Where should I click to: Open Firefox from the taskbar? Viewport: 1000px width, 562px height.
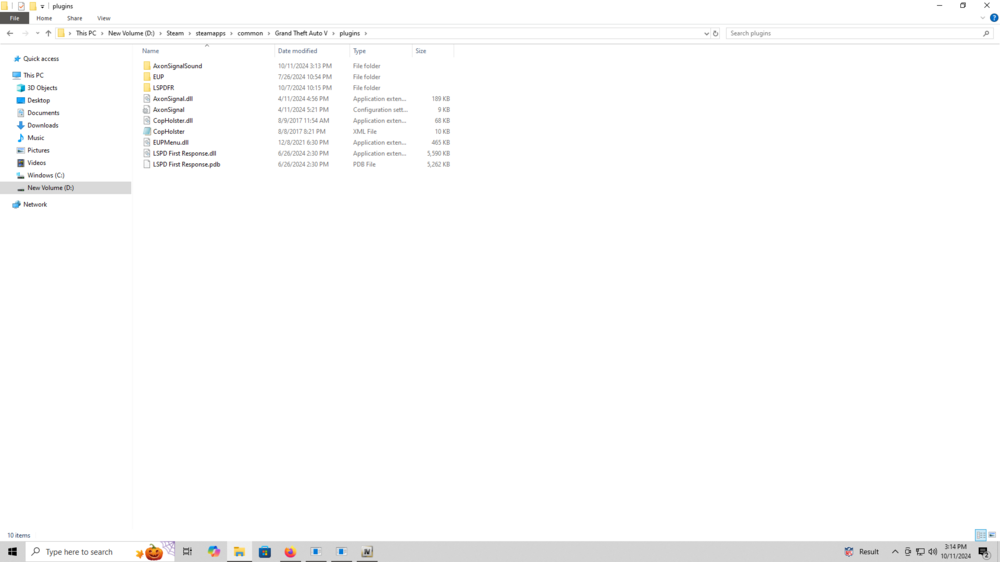tap(290, 552)
